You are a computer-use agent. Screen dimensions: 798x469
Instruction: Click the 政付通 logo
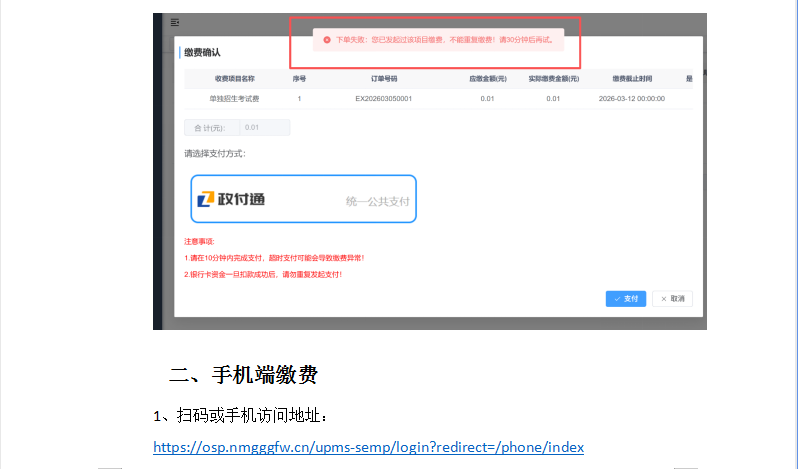tap(231, 199)
